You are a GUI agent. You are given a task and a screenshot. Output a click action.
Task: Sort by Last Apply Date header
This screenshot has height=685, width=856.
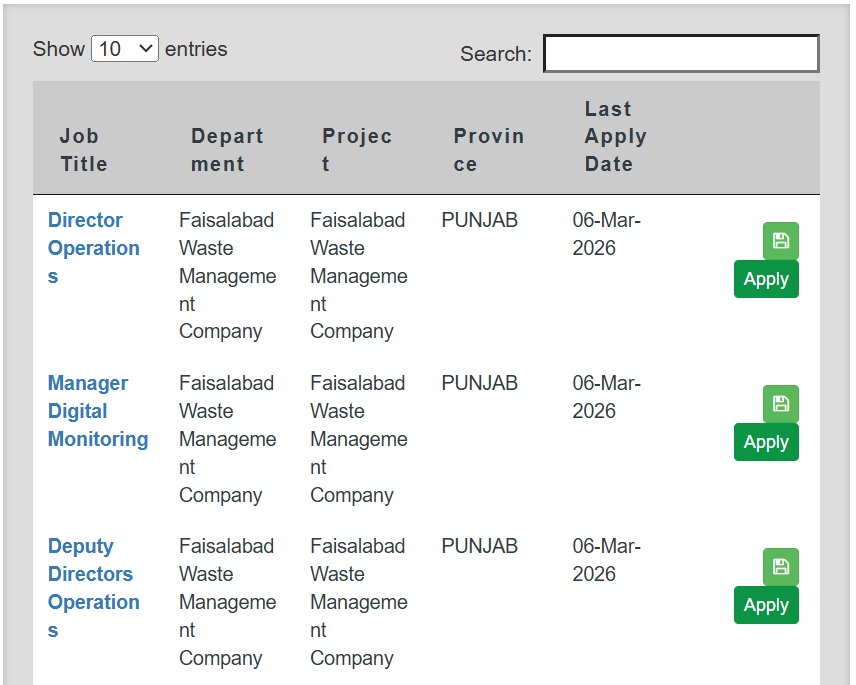pos(615,137)
